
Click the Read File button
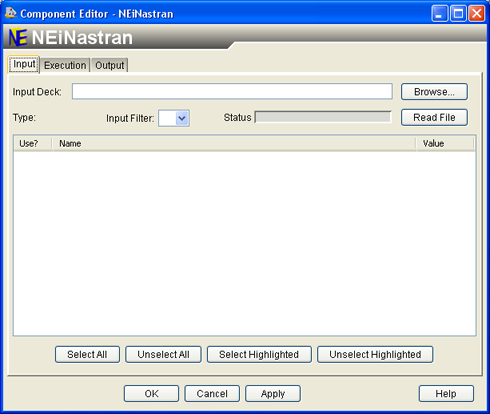pyautogui.click(x=434, y=117)
